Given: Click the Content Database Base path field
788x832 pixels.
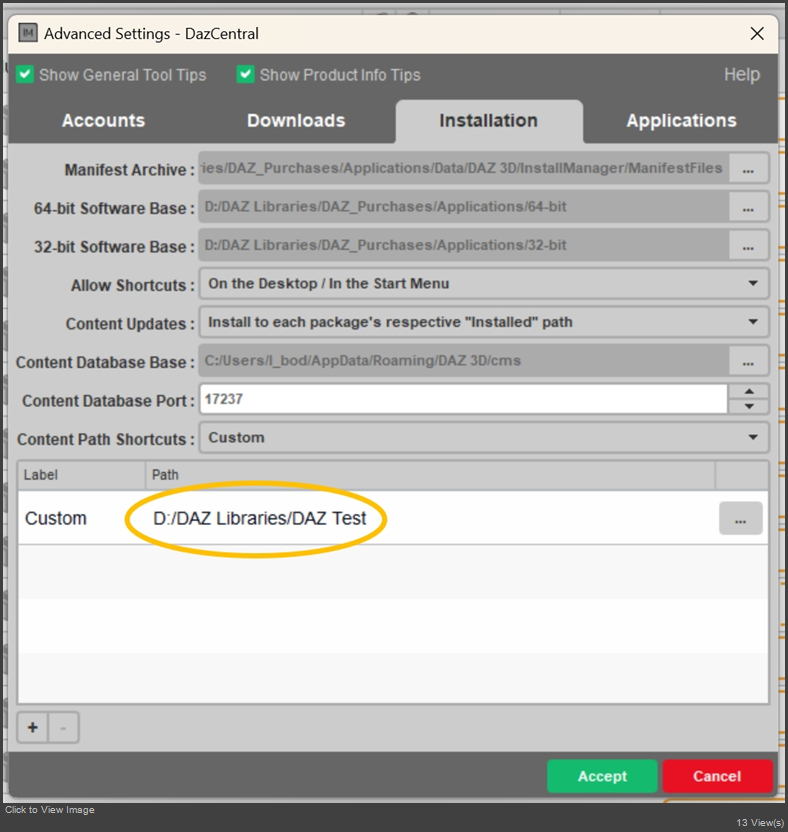Looking at the screenshot, I should pyautogui.click(x=464, y=361).
